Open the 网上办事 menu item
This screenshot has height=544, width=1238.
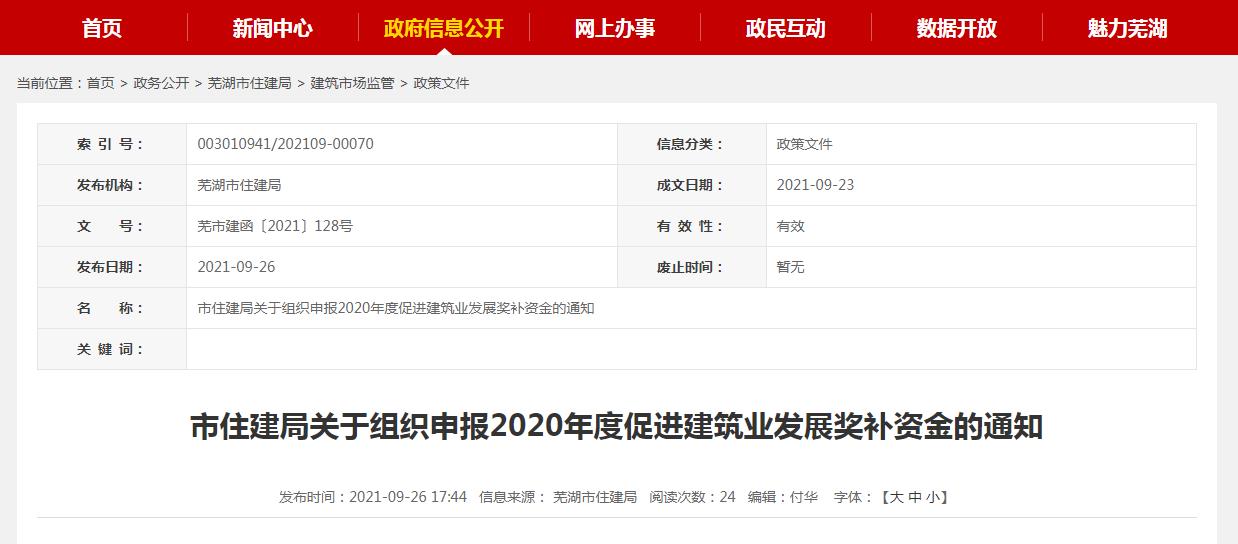(615, 28)
